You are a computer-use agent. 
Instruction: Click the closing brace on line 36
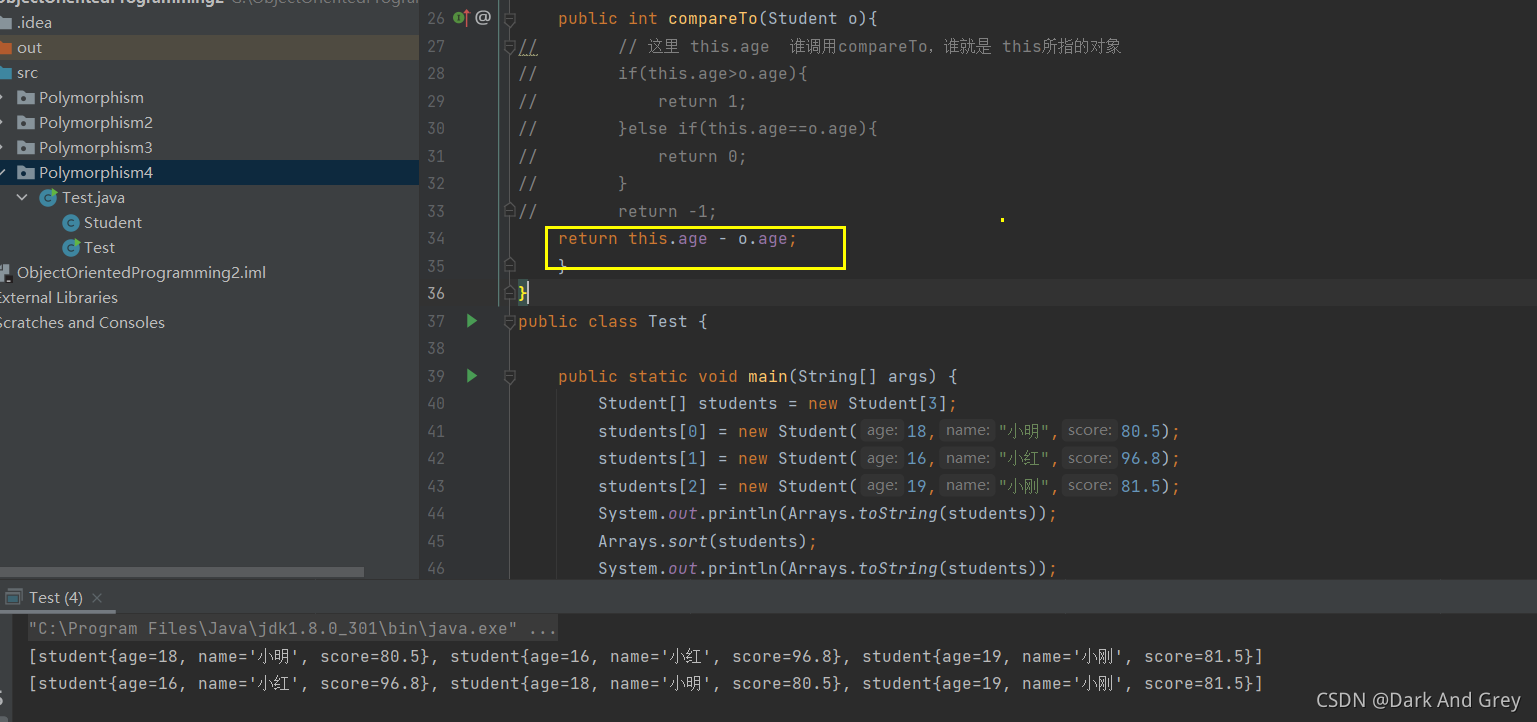click(523, 293)
